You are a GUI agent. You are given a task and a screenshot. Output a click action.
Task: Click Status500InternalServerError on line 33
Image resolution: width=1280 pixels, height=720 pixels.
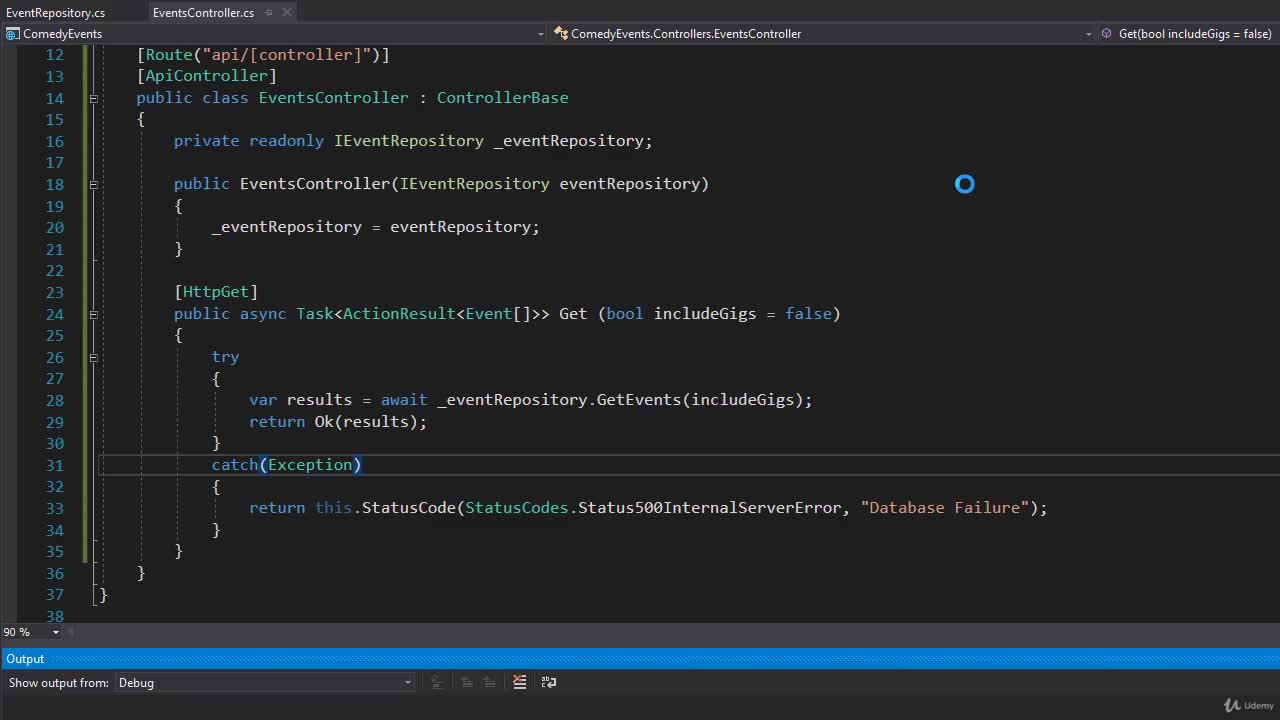click(x=709, y=508)
